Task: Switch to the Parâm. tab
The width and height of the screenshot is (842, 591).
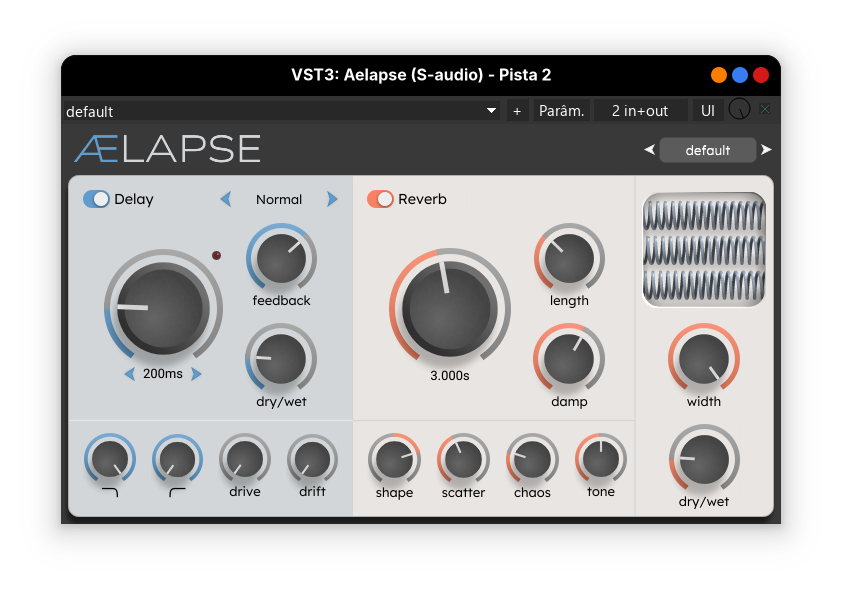Action: [x=562, y=110]
